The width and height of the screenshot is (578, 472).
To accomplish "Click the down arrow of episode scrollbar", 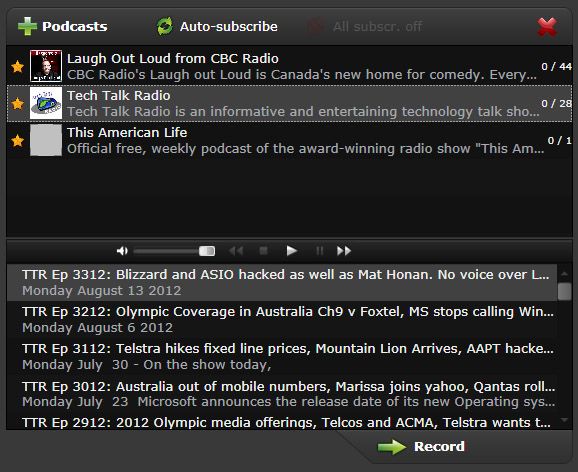I will click(564, 420).
